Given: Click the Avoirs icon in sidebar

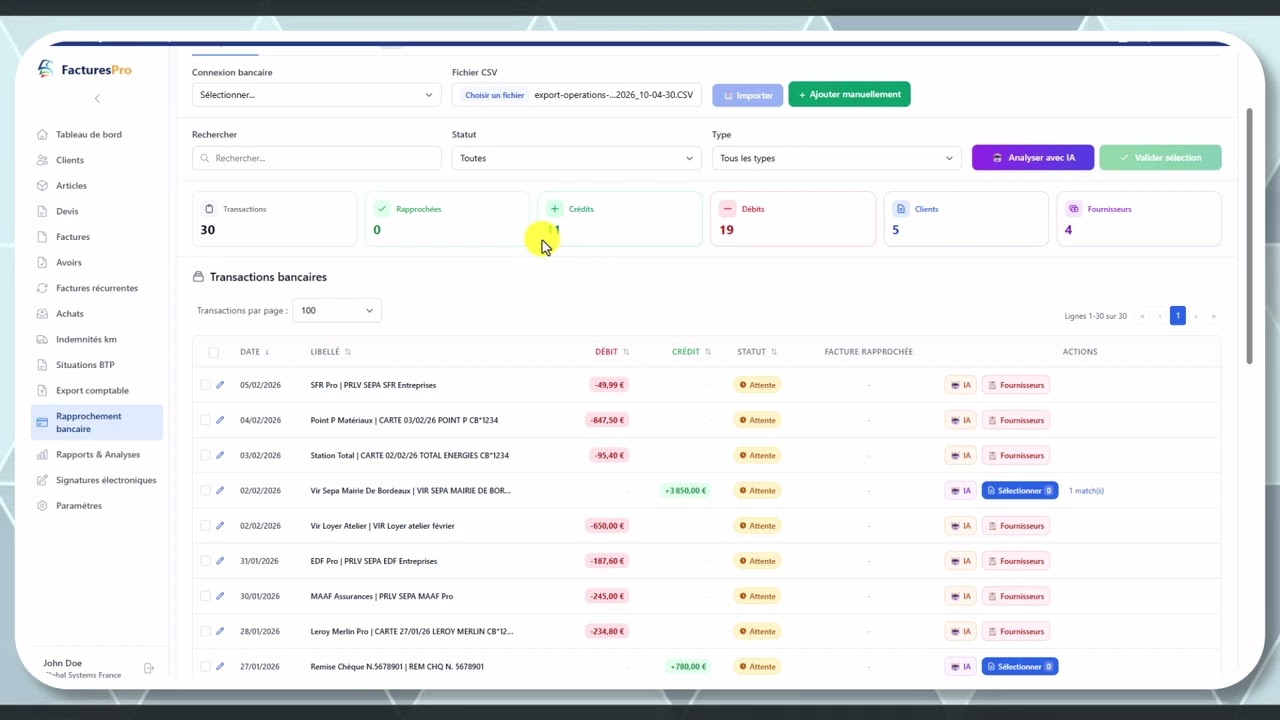Looking at the screenshot, I should pyautogui.click(x=42, y=262).
